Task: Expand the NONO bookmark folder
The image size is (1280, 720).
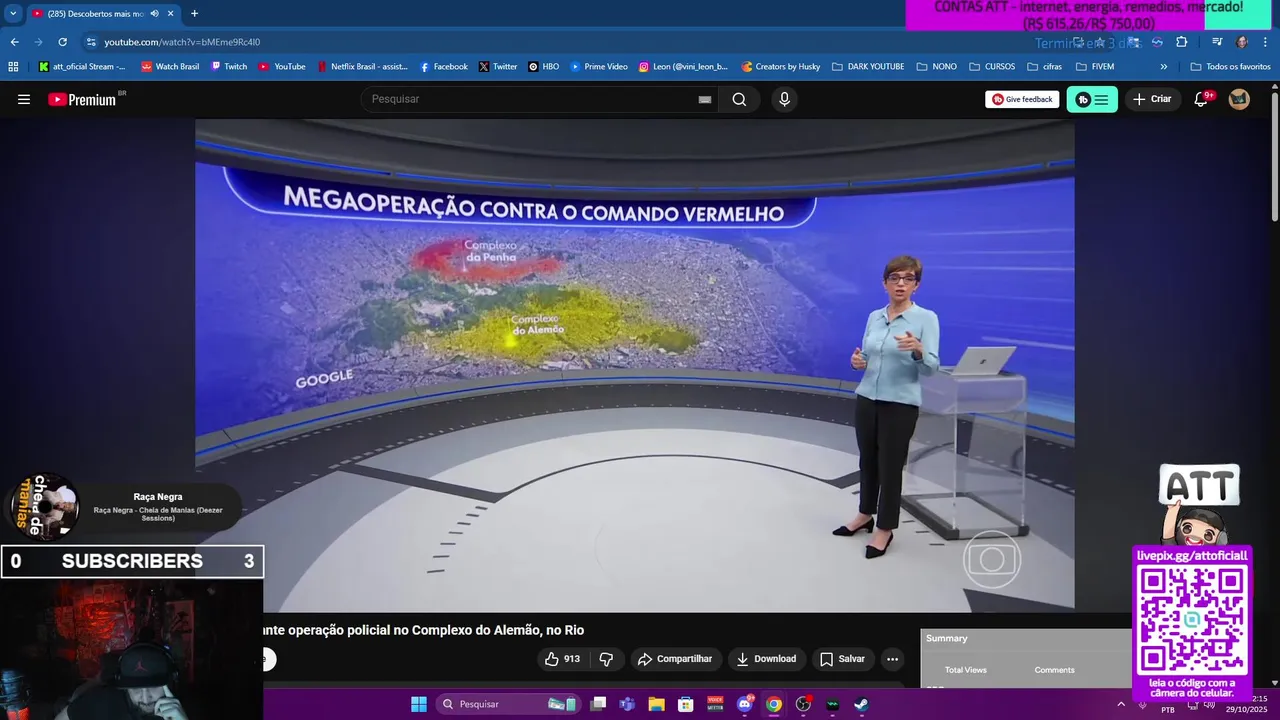Action: pyautogui.click(x=935, y=67)
